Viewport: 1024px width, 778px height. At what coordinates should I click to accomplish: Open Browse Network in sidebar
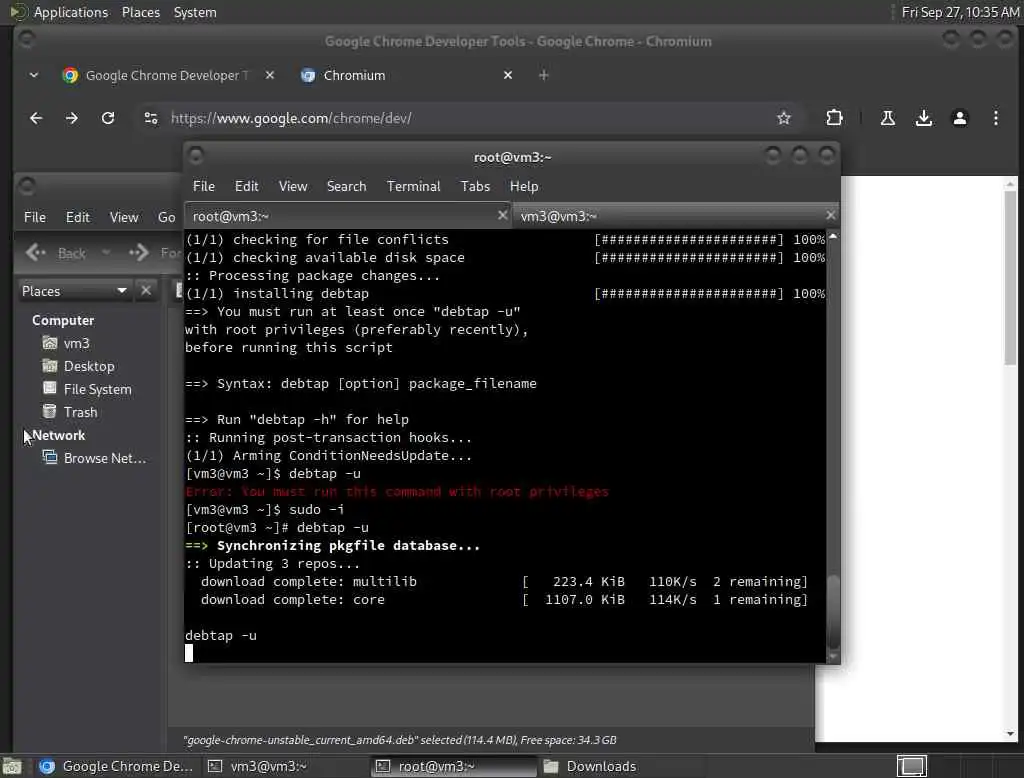click(x=95, y=458)
